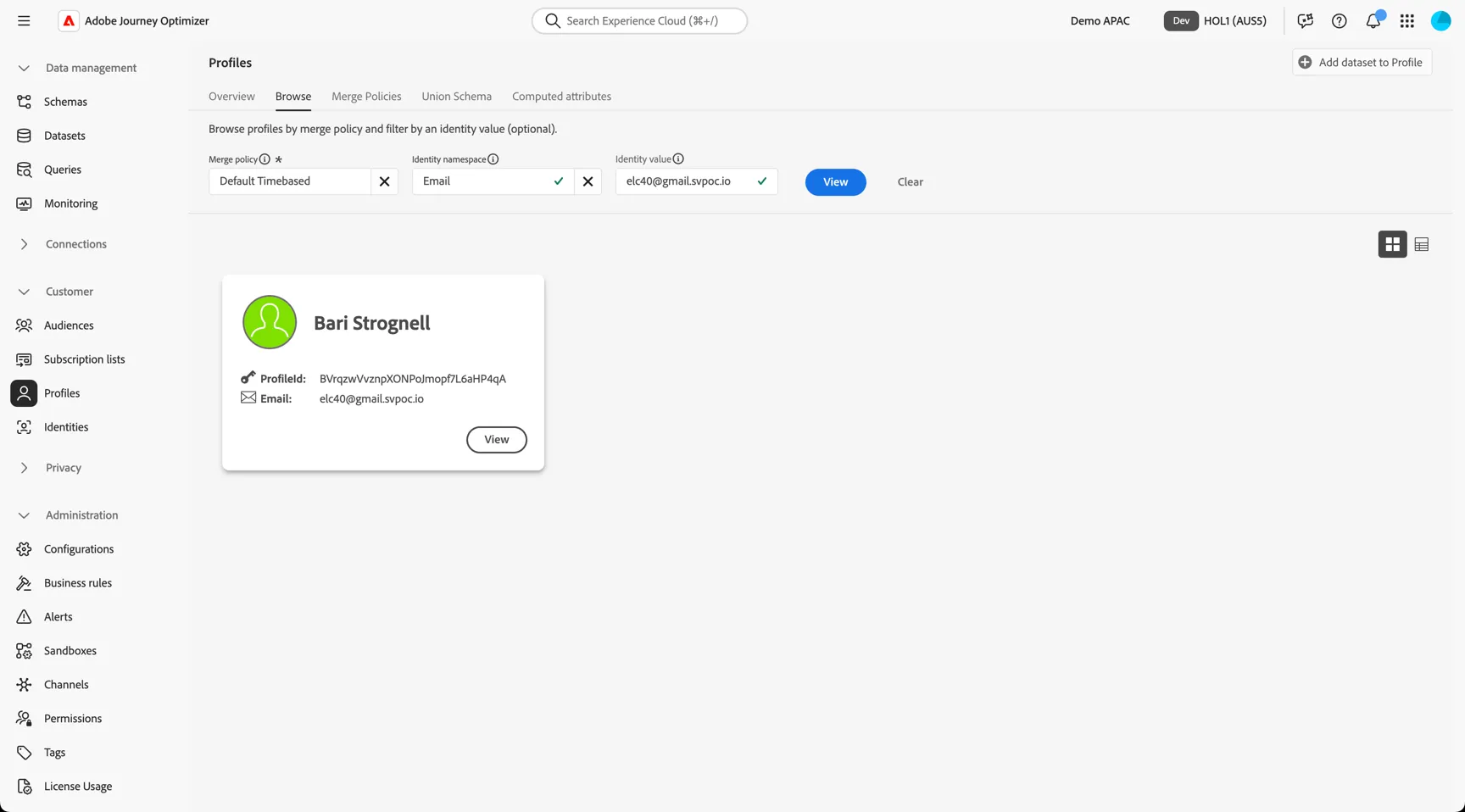Click the Permissions sidebar icon

coord(24,719)
